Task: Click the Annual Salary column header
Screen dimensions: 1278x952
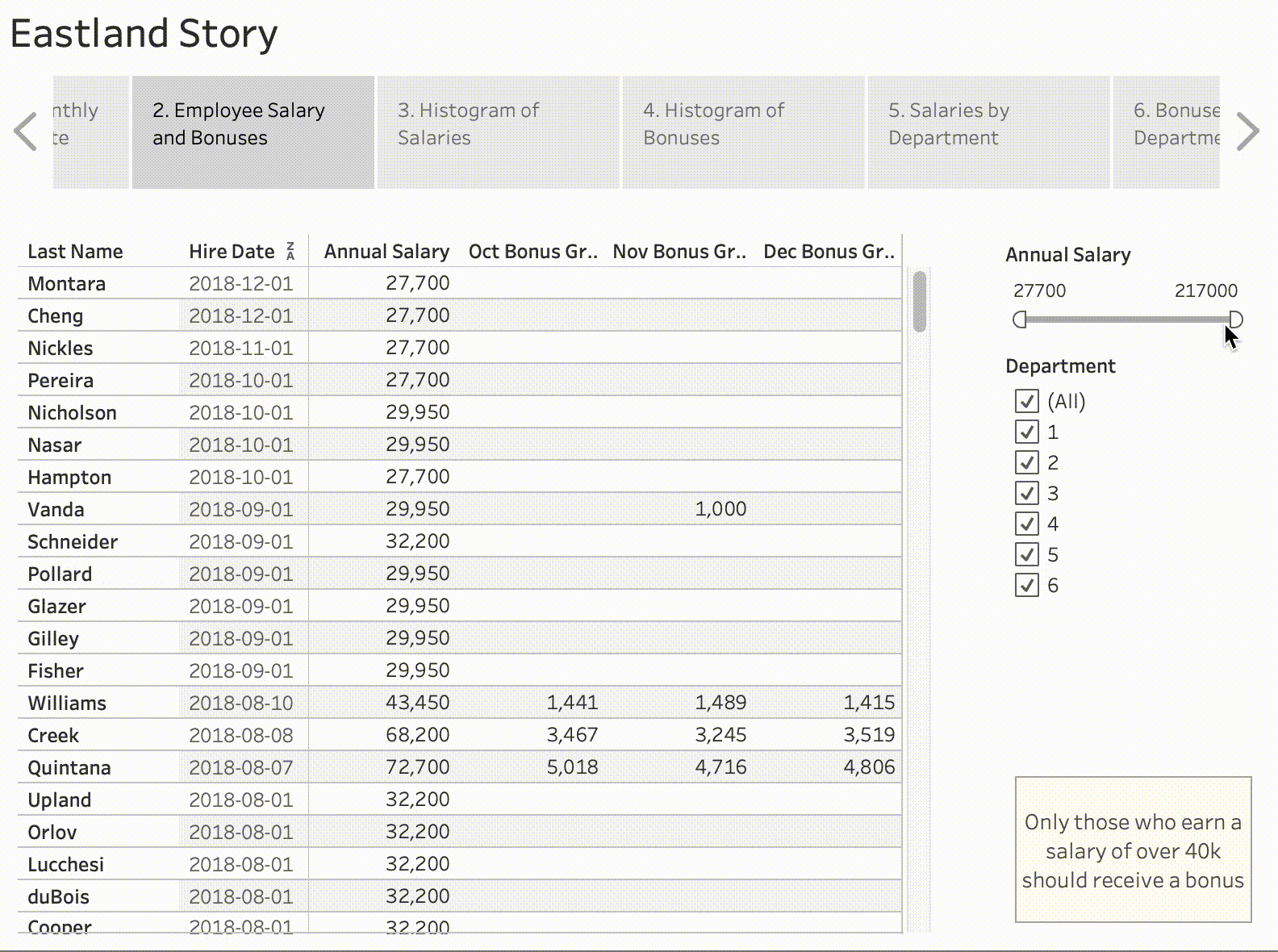Action: [386, 252]
